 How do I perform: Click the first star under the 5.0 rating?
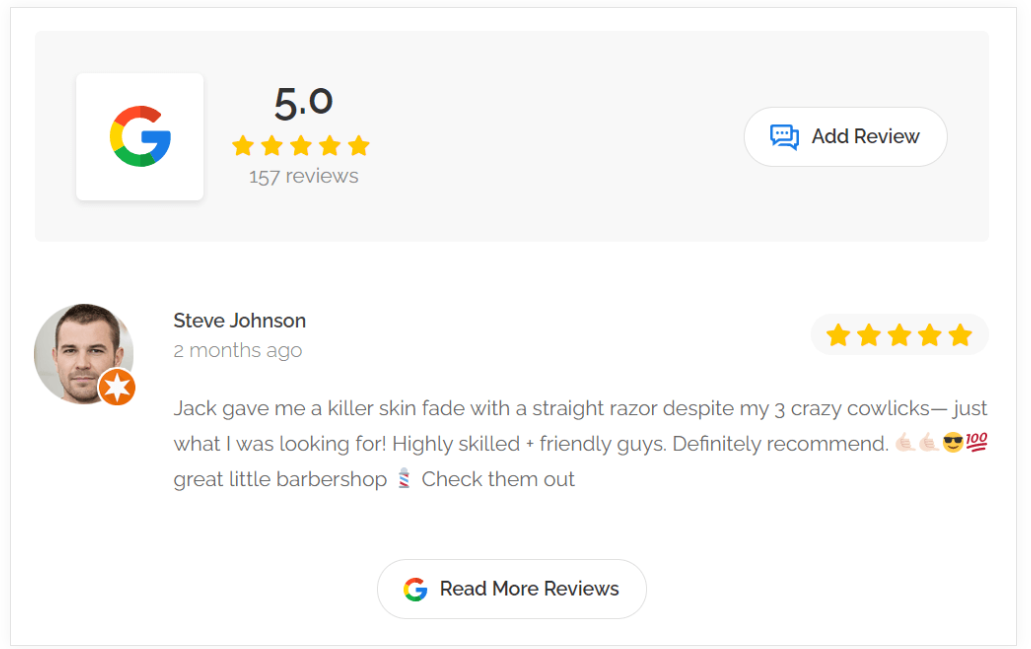click(x=242, y=146)
